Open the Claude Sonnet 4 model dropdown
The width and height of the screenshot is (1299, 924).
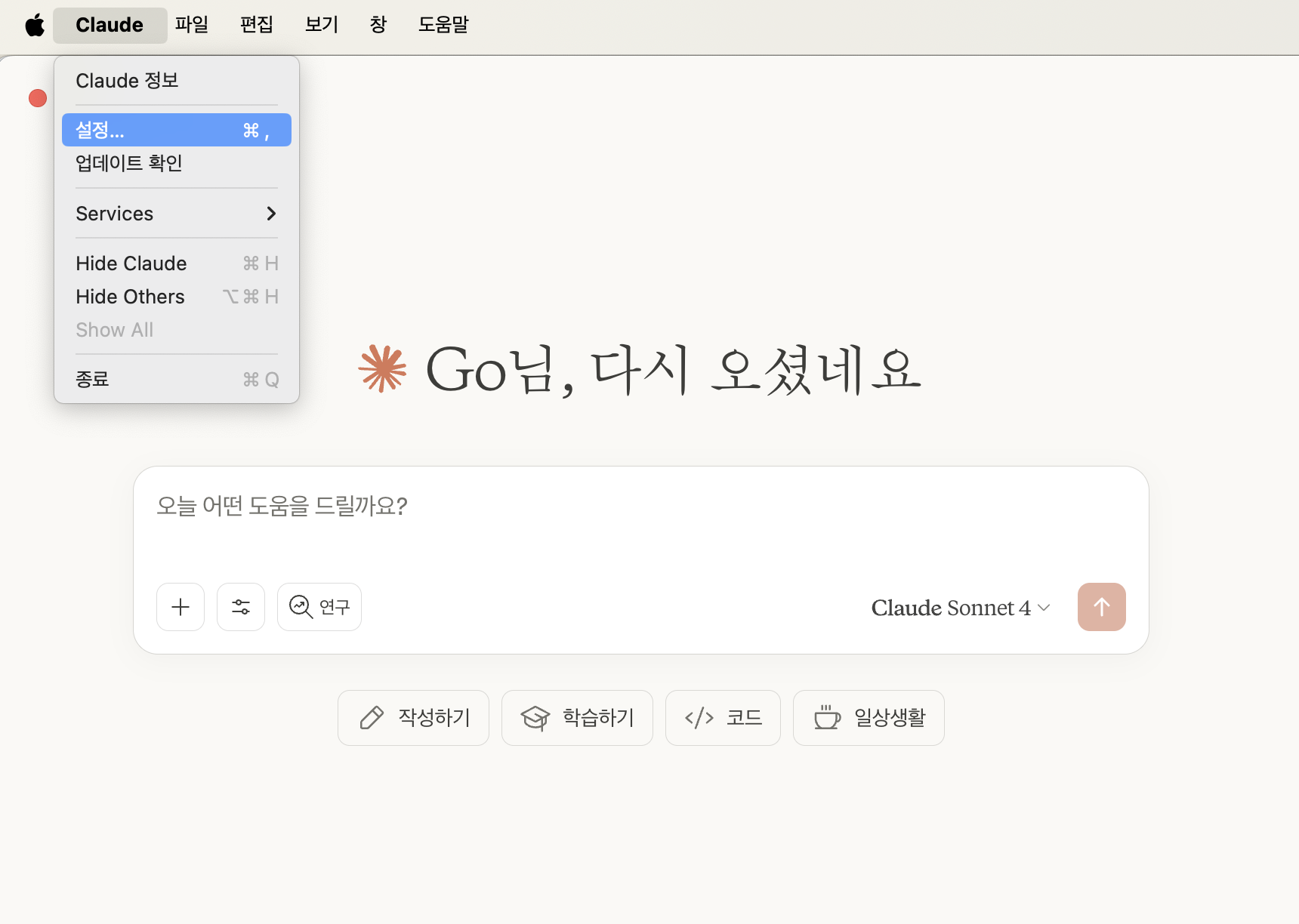961,608
